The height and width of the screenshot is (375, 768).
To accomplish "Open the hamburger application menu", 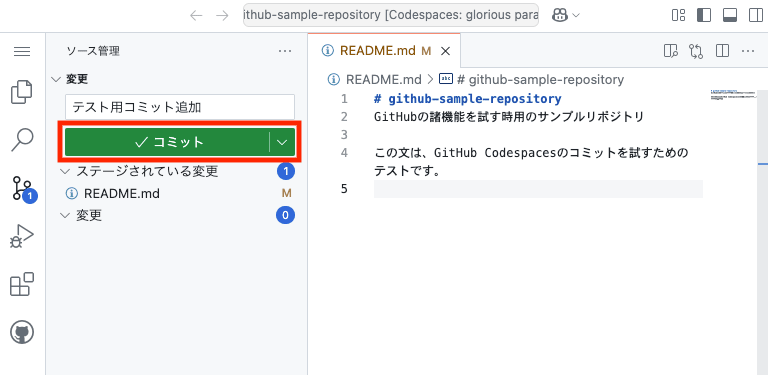I will [22, 51].
